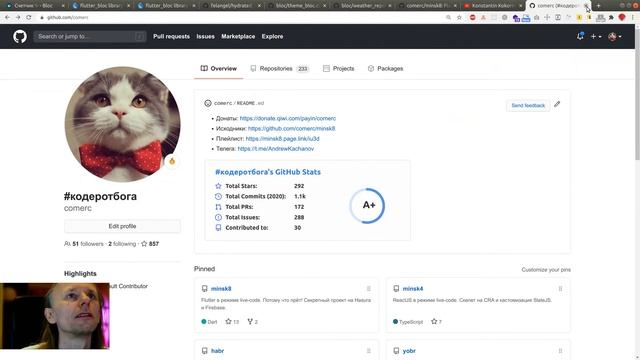Open the user avatar menu in header
This screenshot has height=360, width=640.
[615, 36]
